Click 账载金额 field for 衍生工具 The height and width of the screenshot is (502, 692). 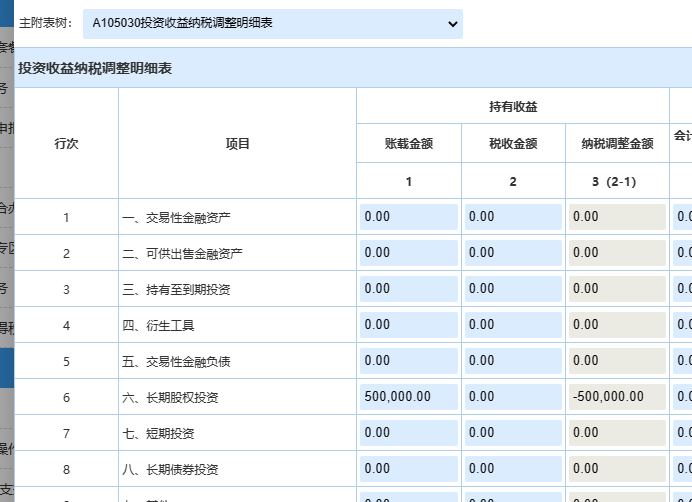click(408, 325)
